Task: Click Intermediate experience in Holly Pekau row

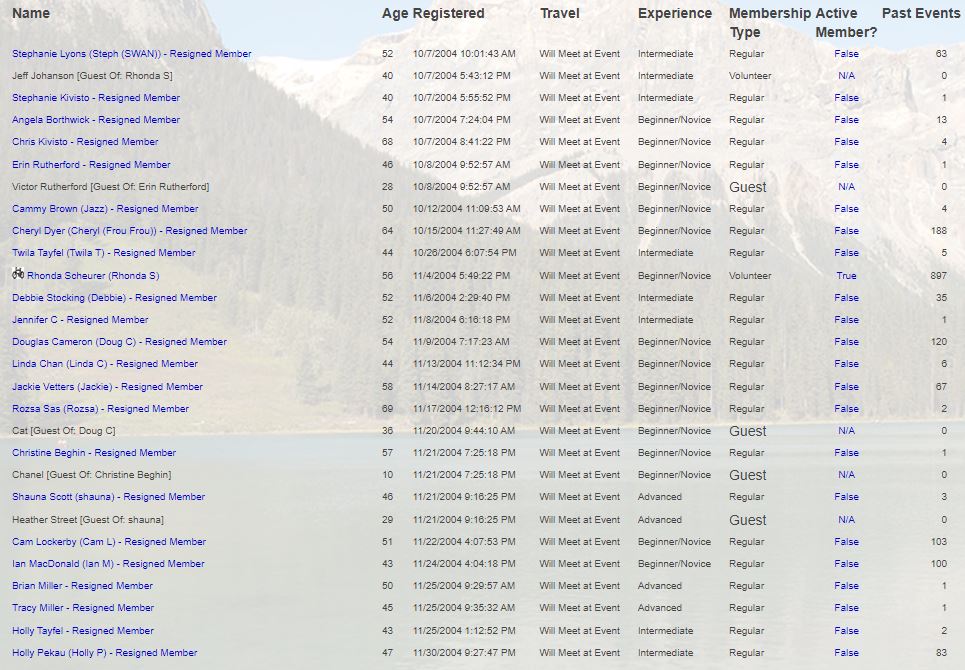Action: [665, 653]
